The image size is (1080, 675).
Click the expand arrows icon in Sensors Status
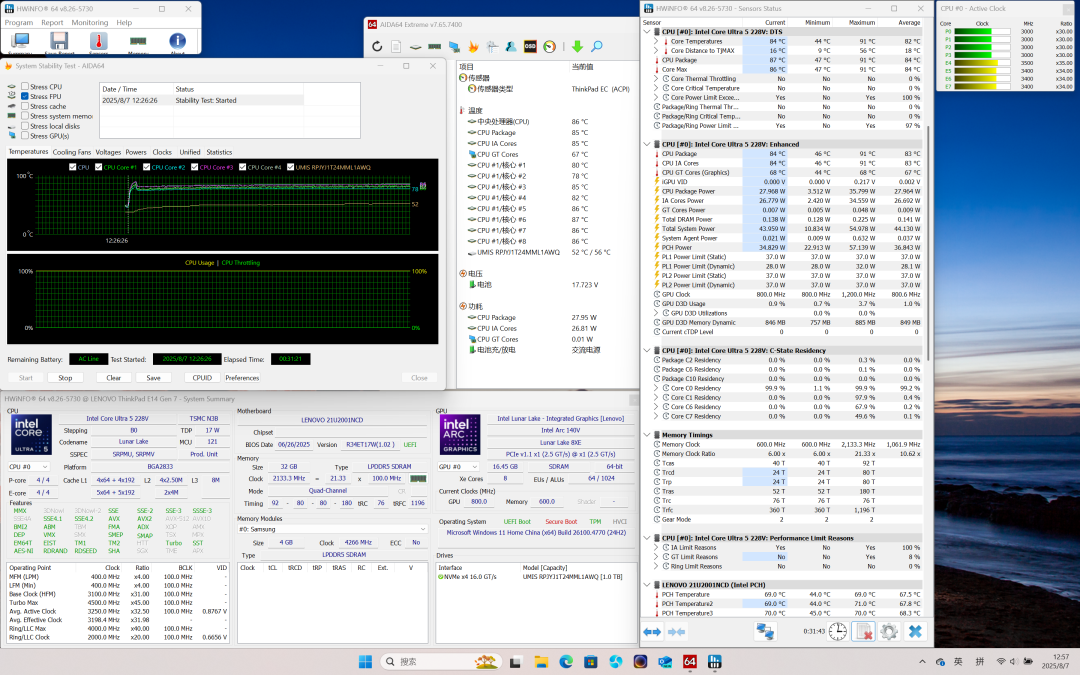[x=652, y=632]
